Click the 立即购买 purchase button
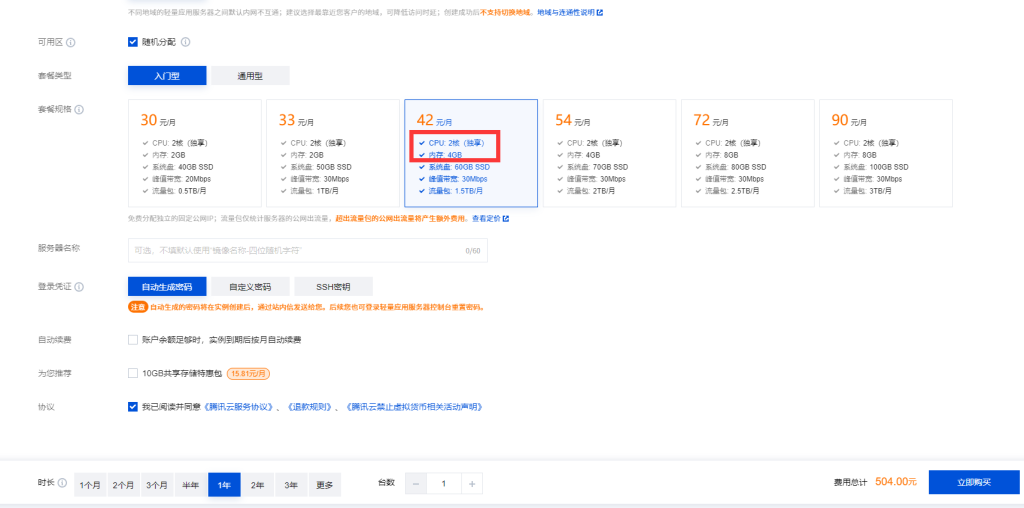This screenshot has height=508, width=1024. (974, 483)
